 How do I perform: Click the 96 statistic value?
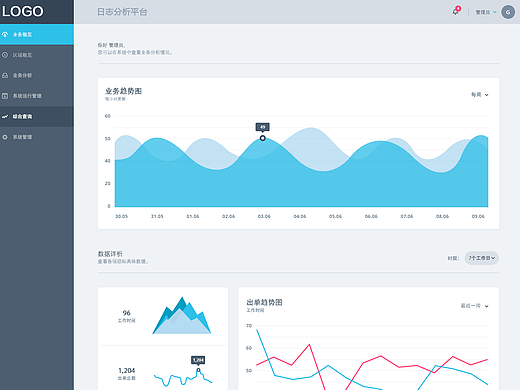(x=126, y=313)
